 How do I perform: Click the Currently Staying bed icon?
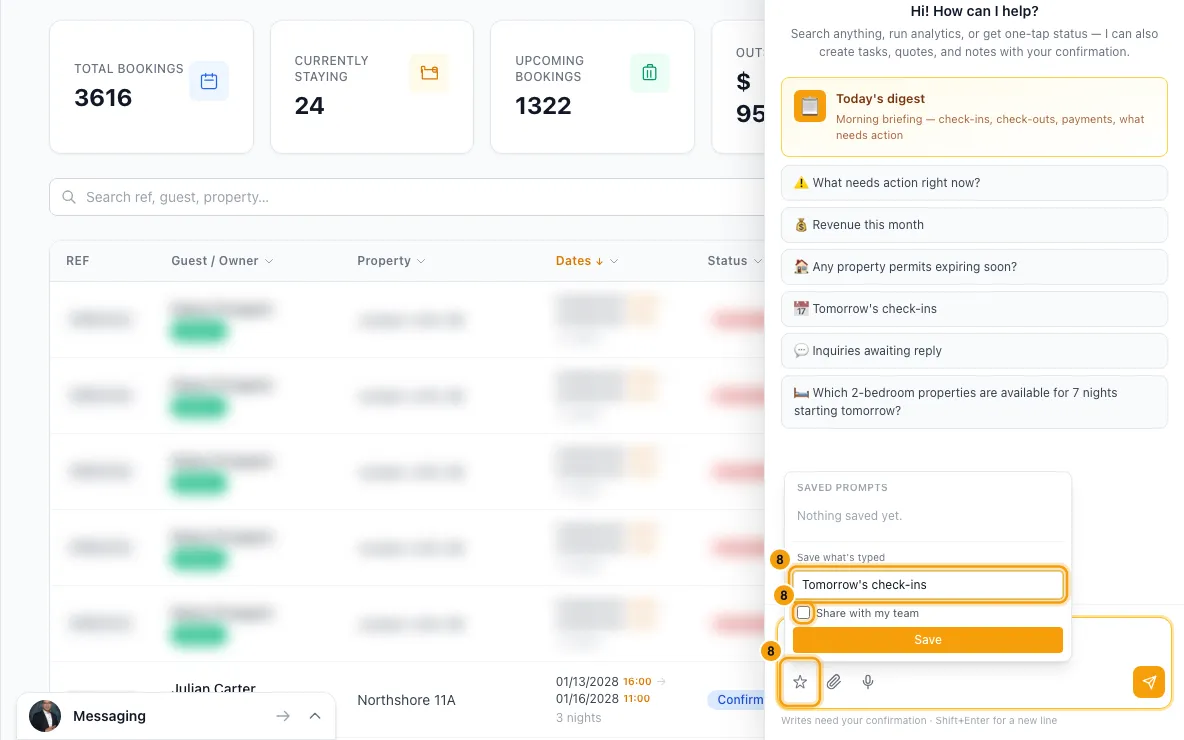[x=429, y=73]
